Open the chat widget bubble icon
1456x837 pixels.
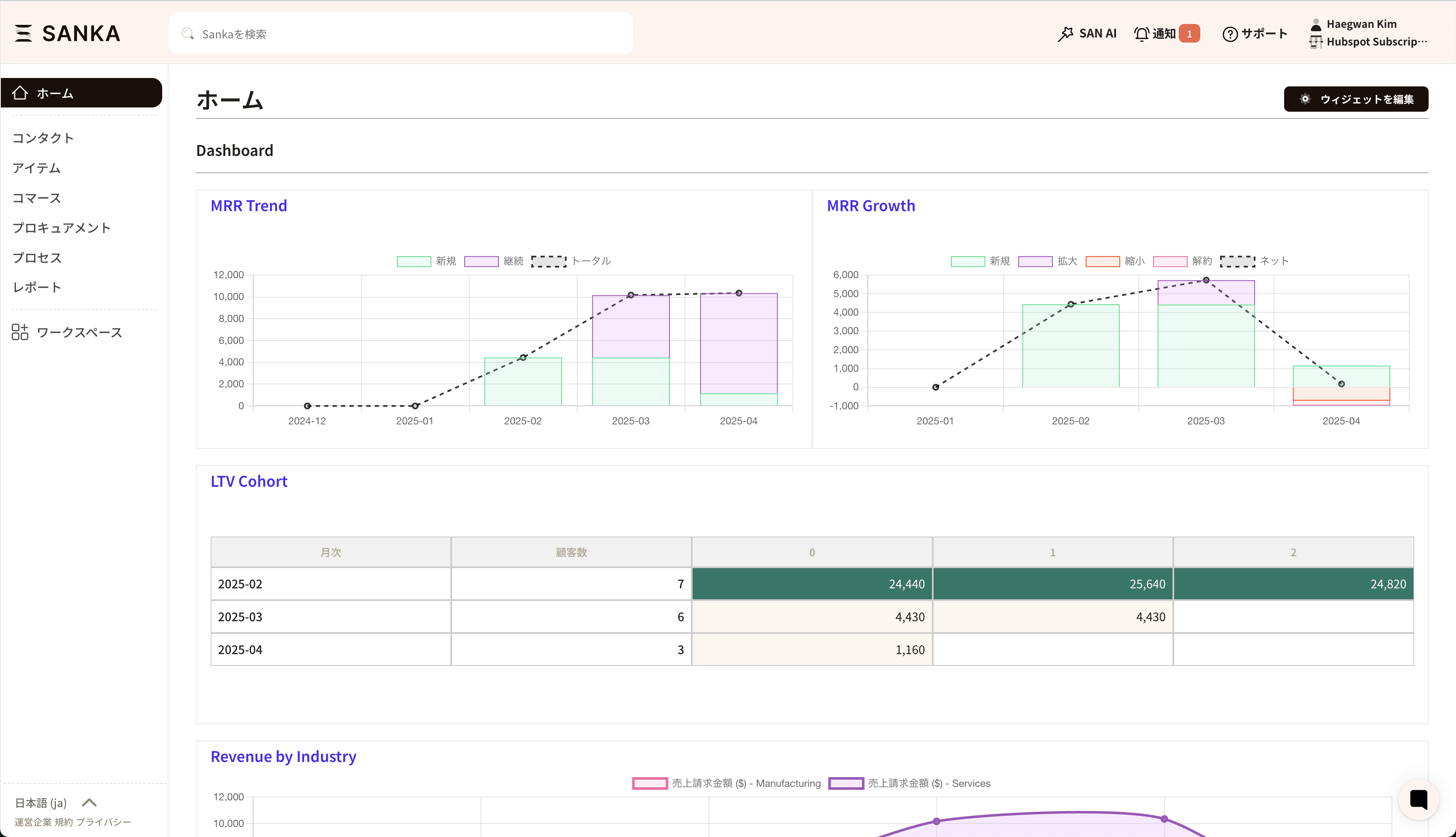click(1418, 799)
